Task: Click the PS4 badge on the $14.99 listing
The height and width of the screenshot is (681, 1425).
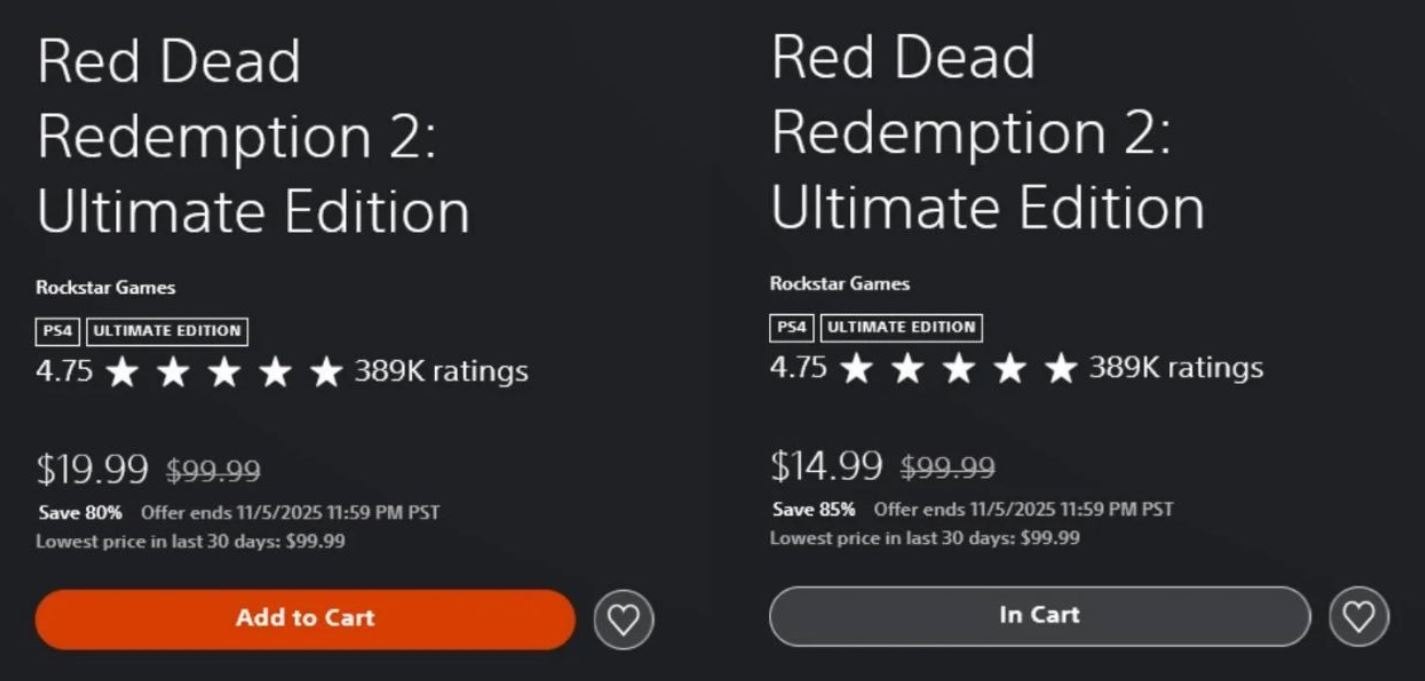Action: click(x=792, y=327)
